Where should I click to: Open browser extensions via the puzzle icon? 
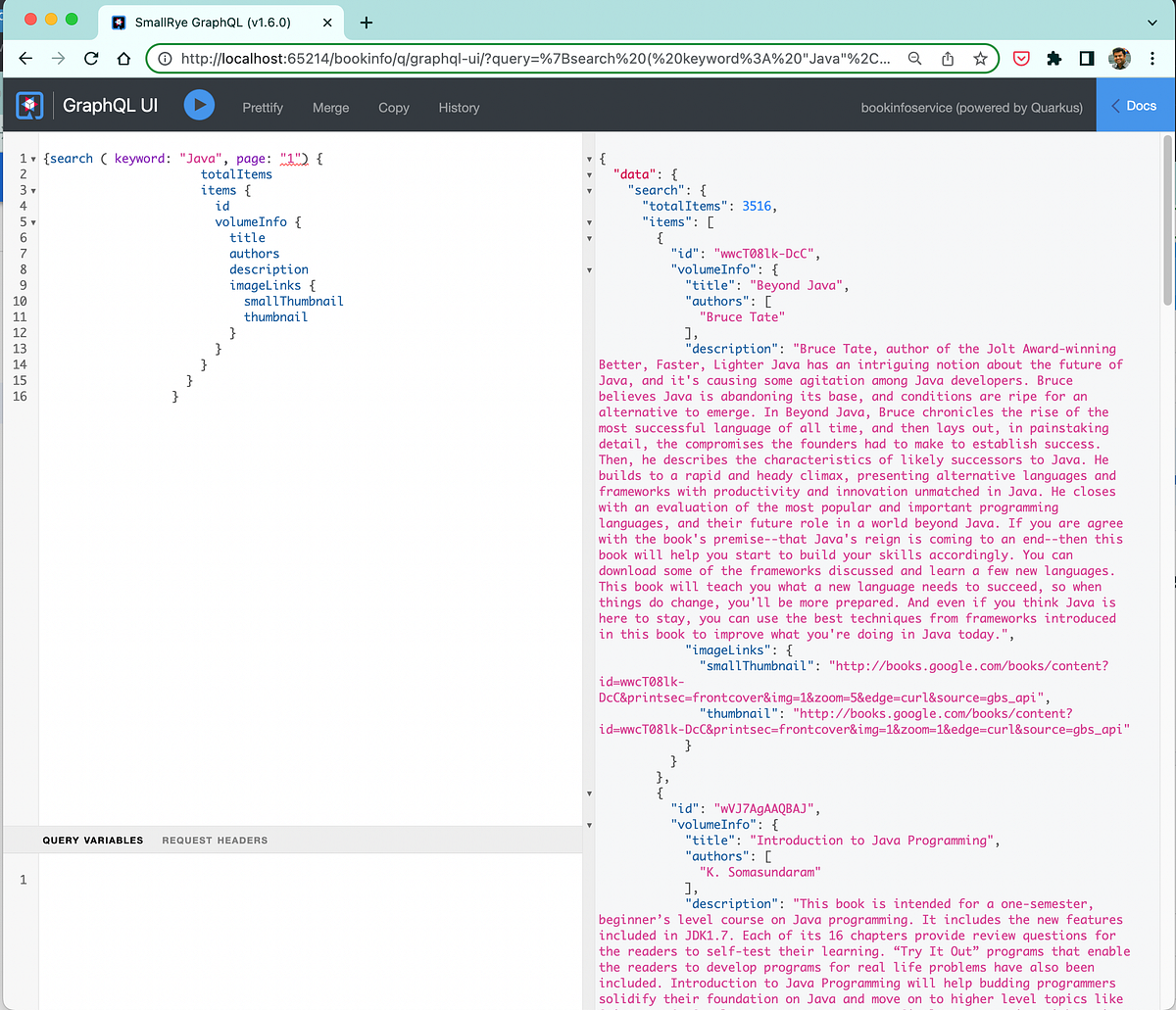coord(1053,59)
